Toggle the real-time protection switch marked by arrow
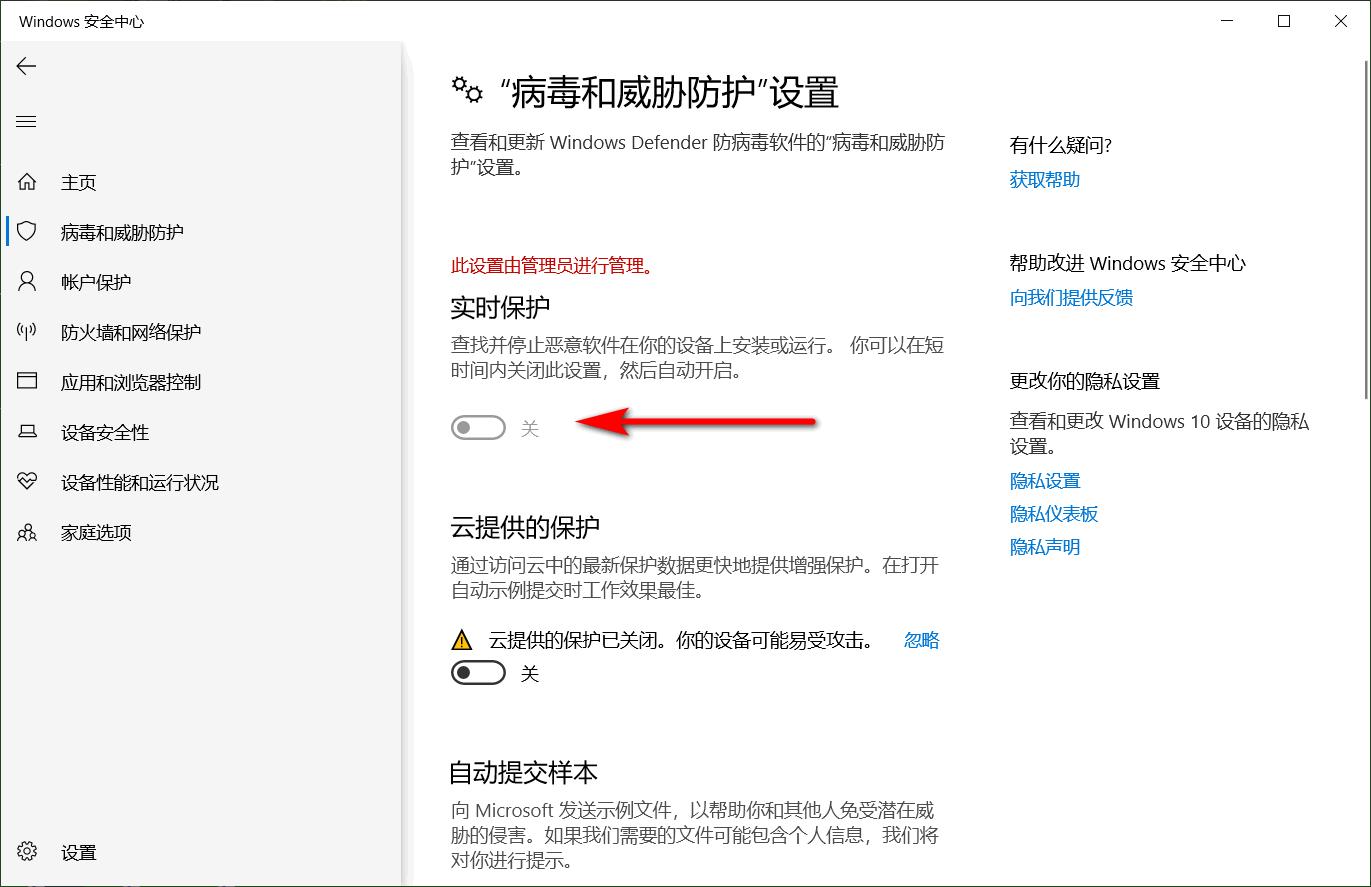 point(478,427)
